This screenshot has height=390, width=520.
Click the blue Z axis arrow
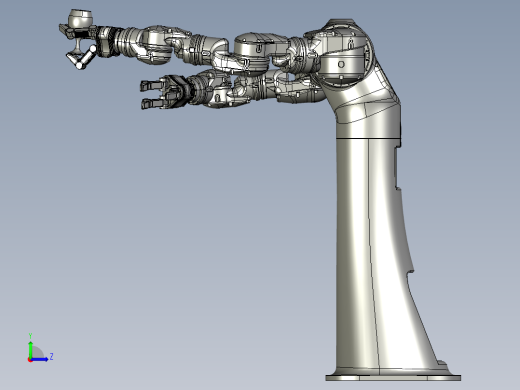[x=40, y=359]
